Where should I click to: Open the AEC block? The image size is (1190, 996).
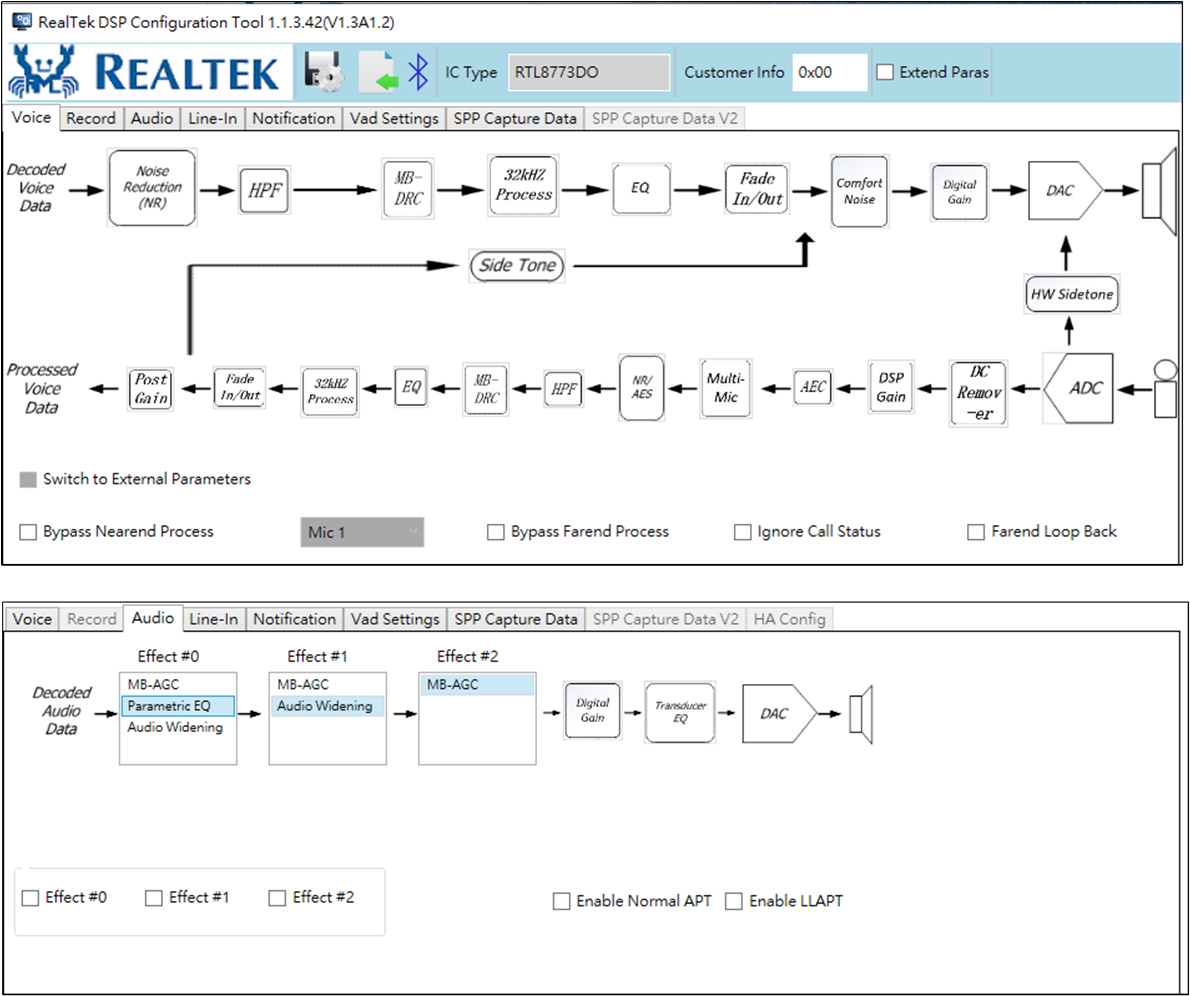click(x=813, y=387)
